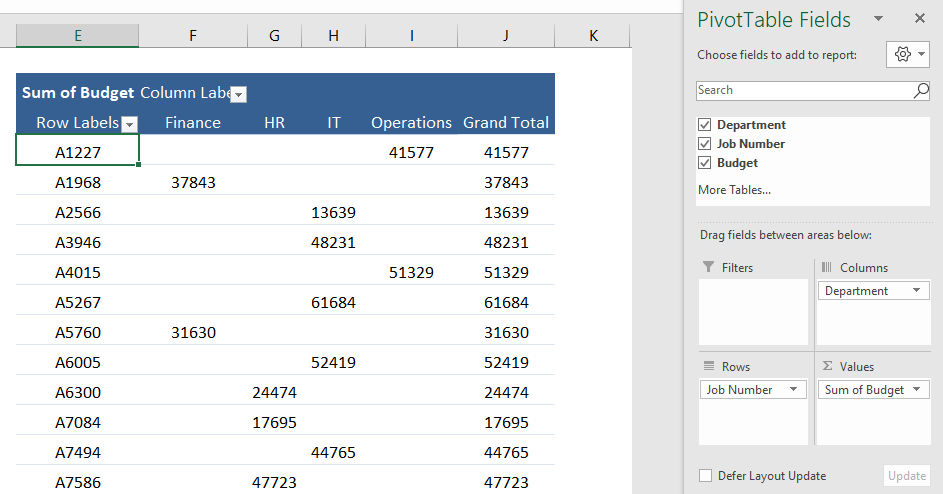The height and width of the screenshot is (494, 943).
Task: Click into the field Search box
Action: [804, 91]
